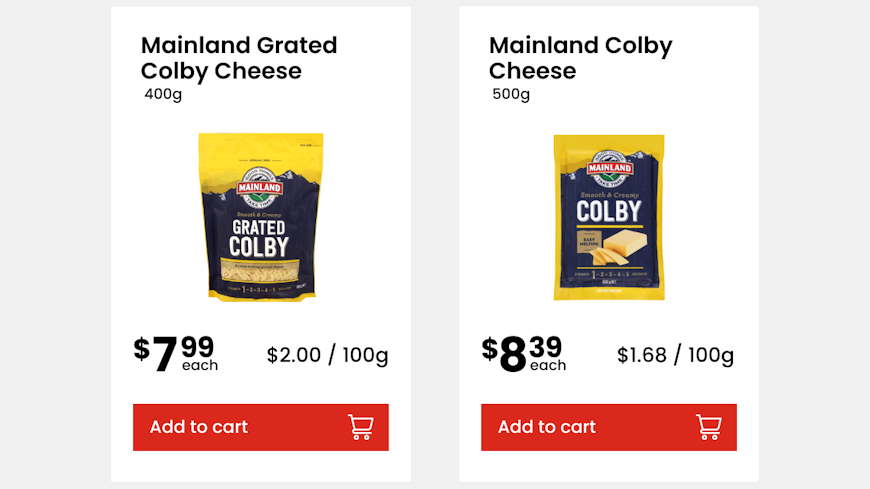Open the Mainland Colby Cheese product title
Screen dimensions: 870x489
[x=580, y=58]
